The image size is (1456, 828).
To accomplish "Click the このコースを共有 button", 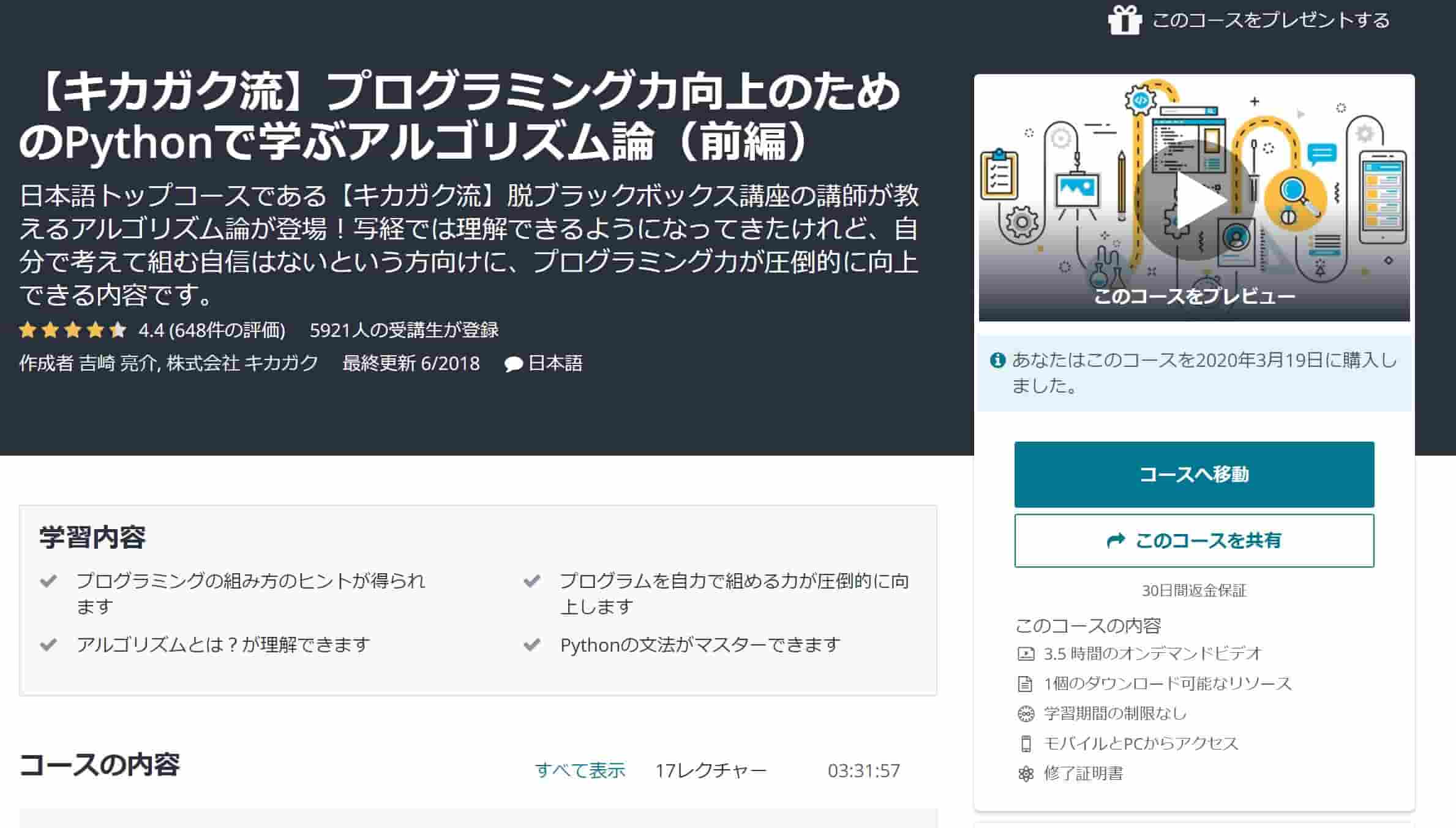I will 1194,540.
